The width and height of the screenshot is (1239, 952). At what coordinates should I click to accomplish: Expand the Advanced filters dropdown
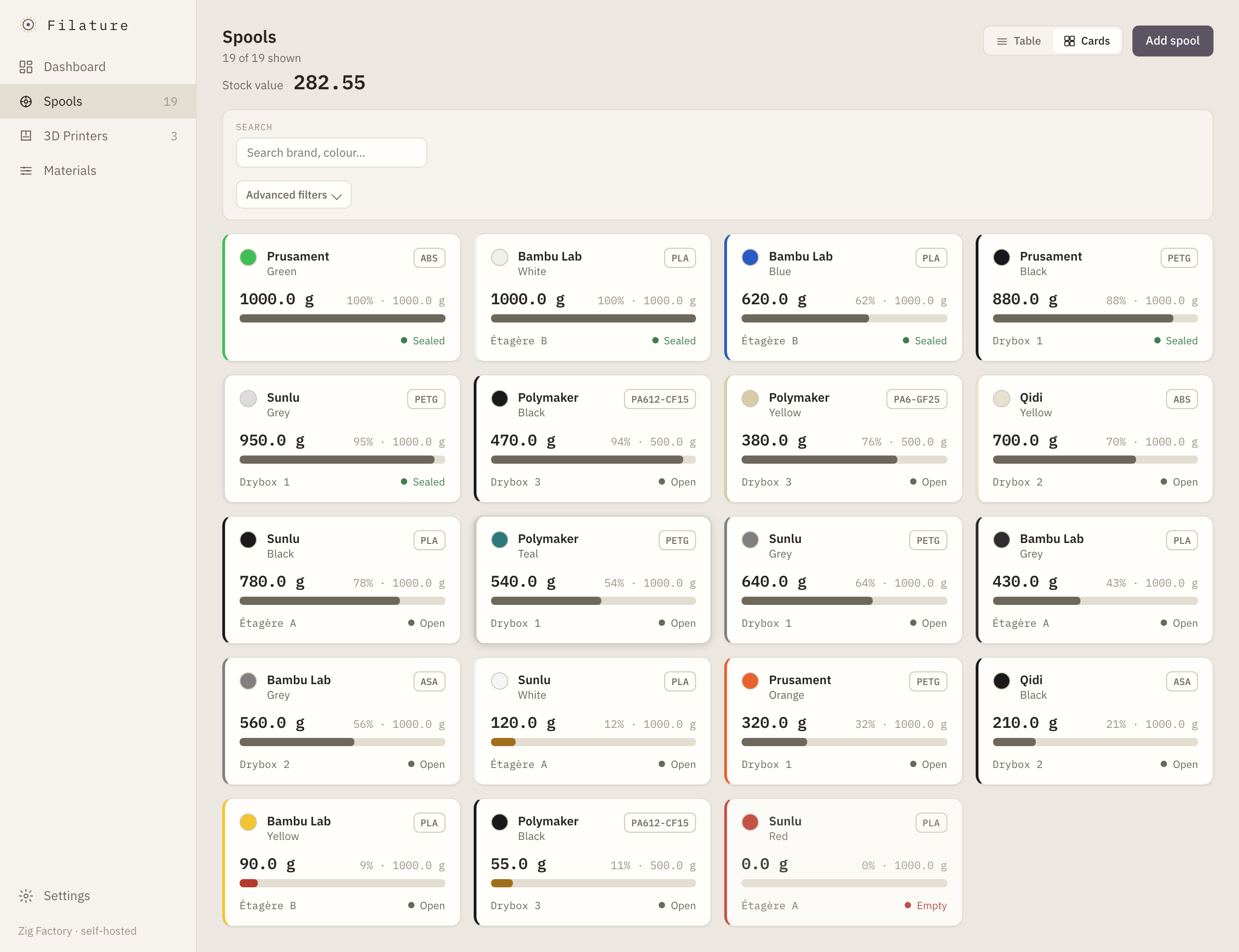coord(293,194)
